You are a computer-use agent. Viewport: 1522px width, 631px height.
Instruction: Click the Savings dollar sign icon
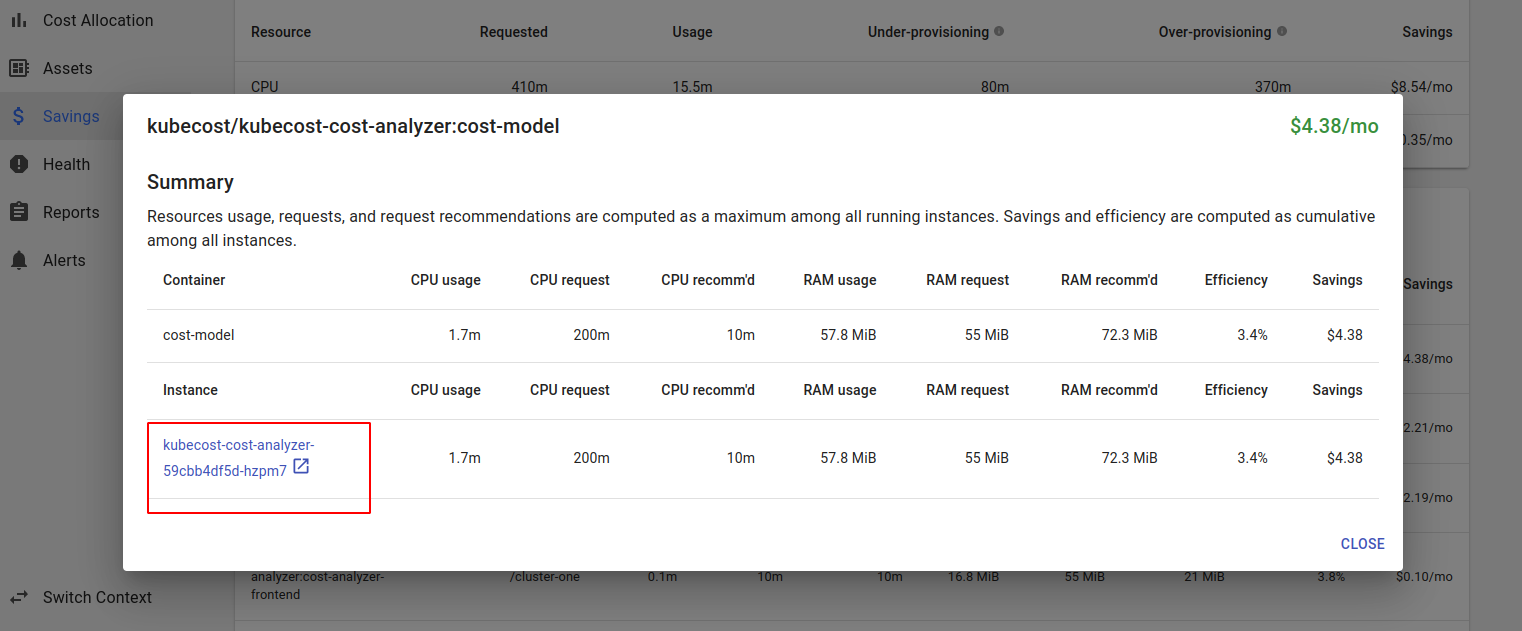pos(18,116)
